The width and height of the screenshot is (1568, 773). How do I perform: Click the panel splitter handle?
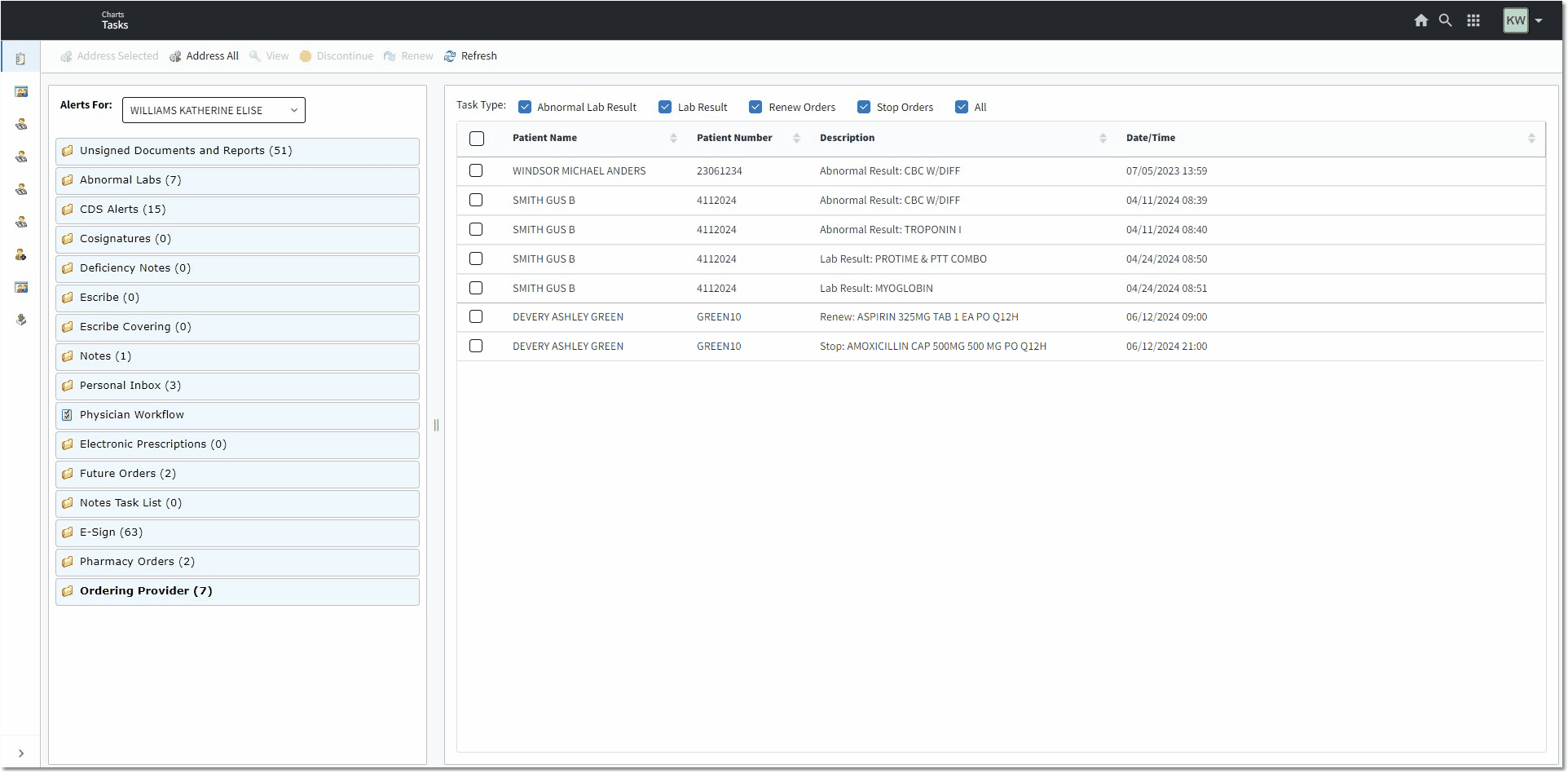tap(436, 425)
